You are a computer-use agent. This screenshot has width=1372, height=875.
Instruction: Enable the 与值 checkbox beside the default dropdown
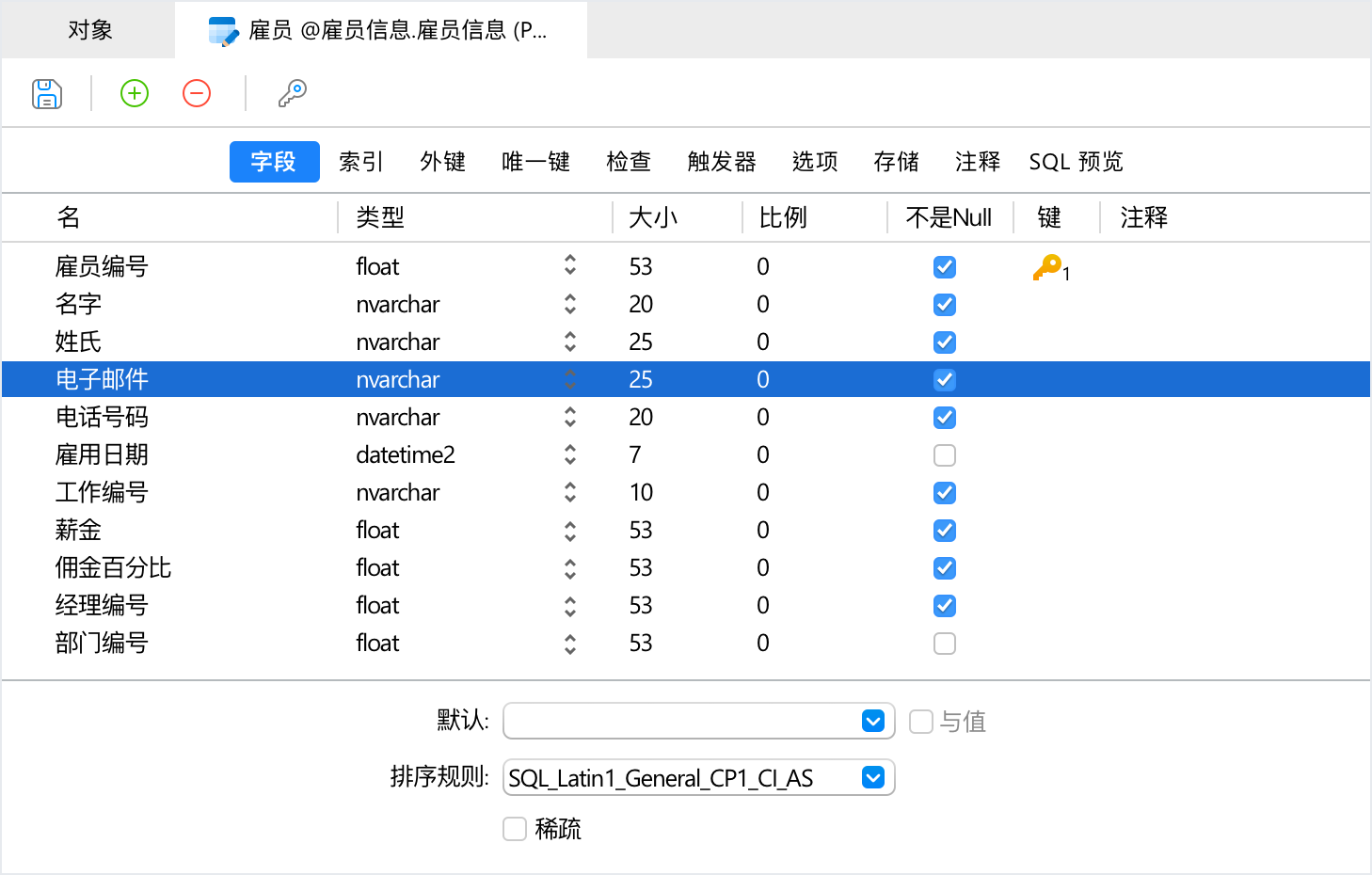pyautogui.click(x=919, y=721)
